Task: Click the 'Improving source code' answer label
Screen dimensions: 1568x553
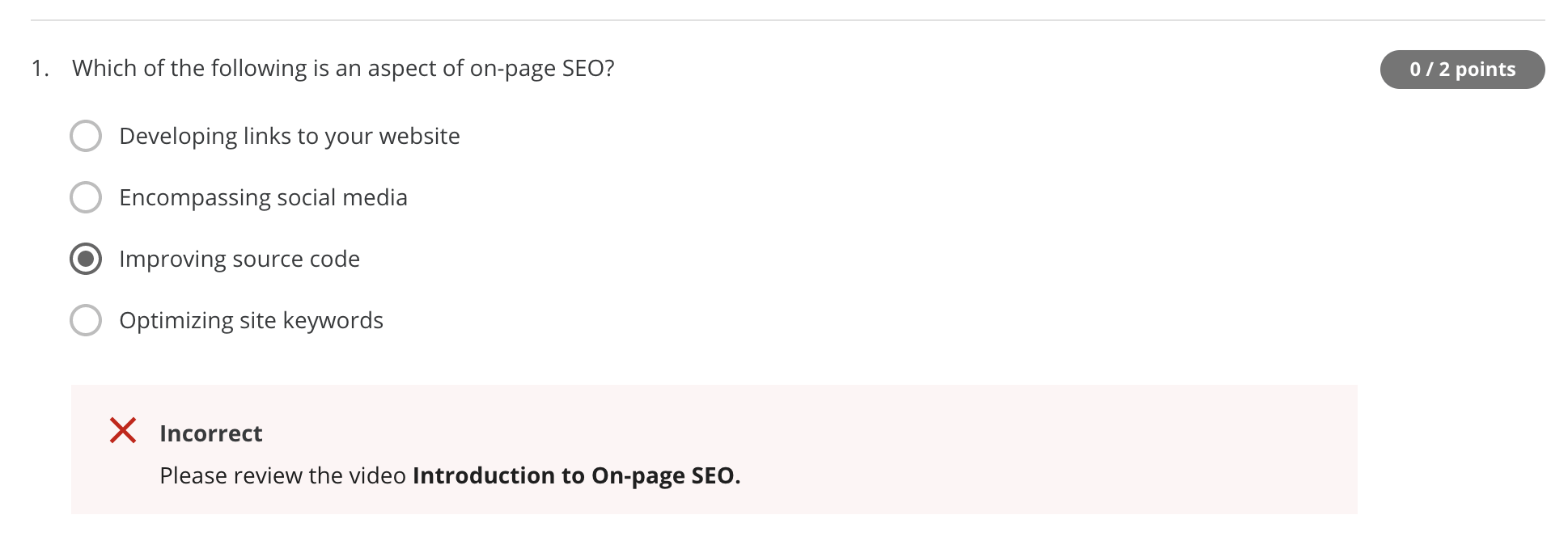Action: tap(239, 259)
